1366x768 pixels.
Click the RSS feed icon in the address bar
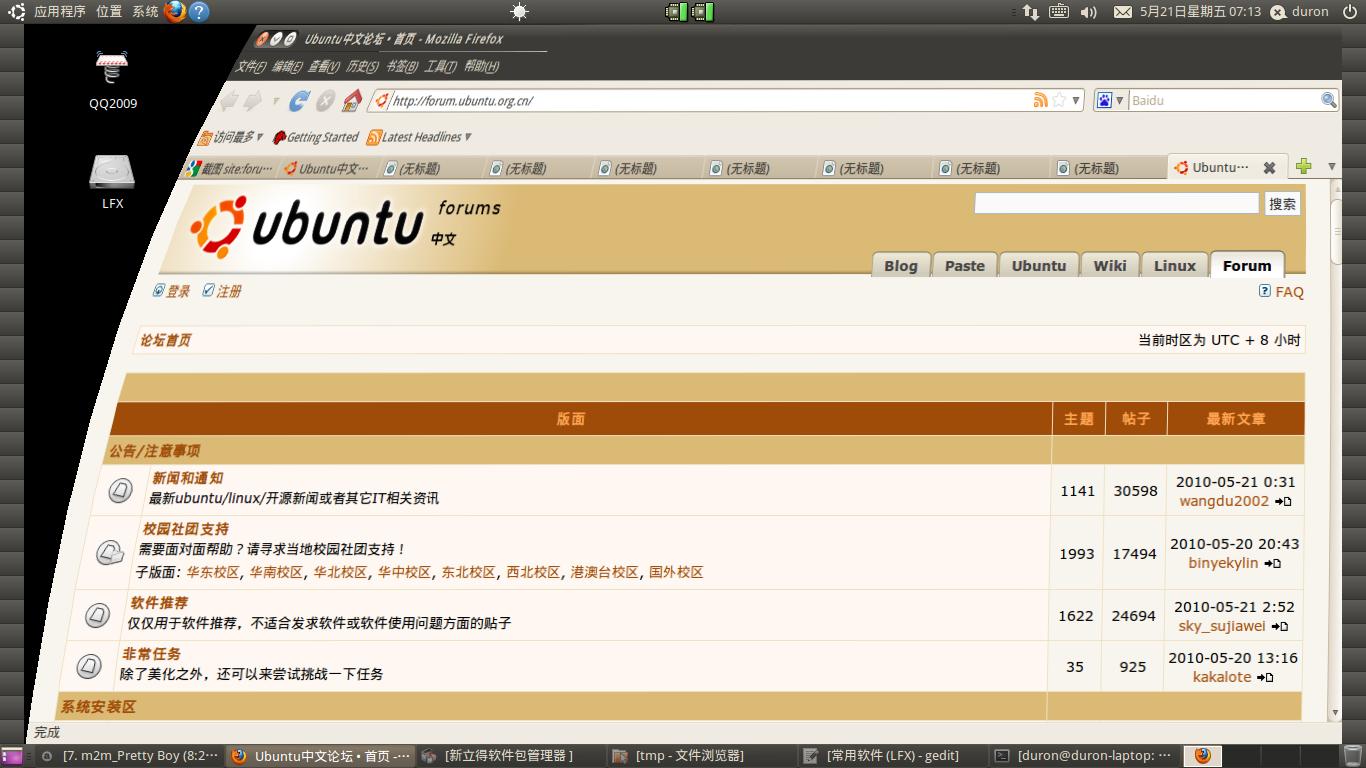pyautogui.click(x=1041, y=100)
